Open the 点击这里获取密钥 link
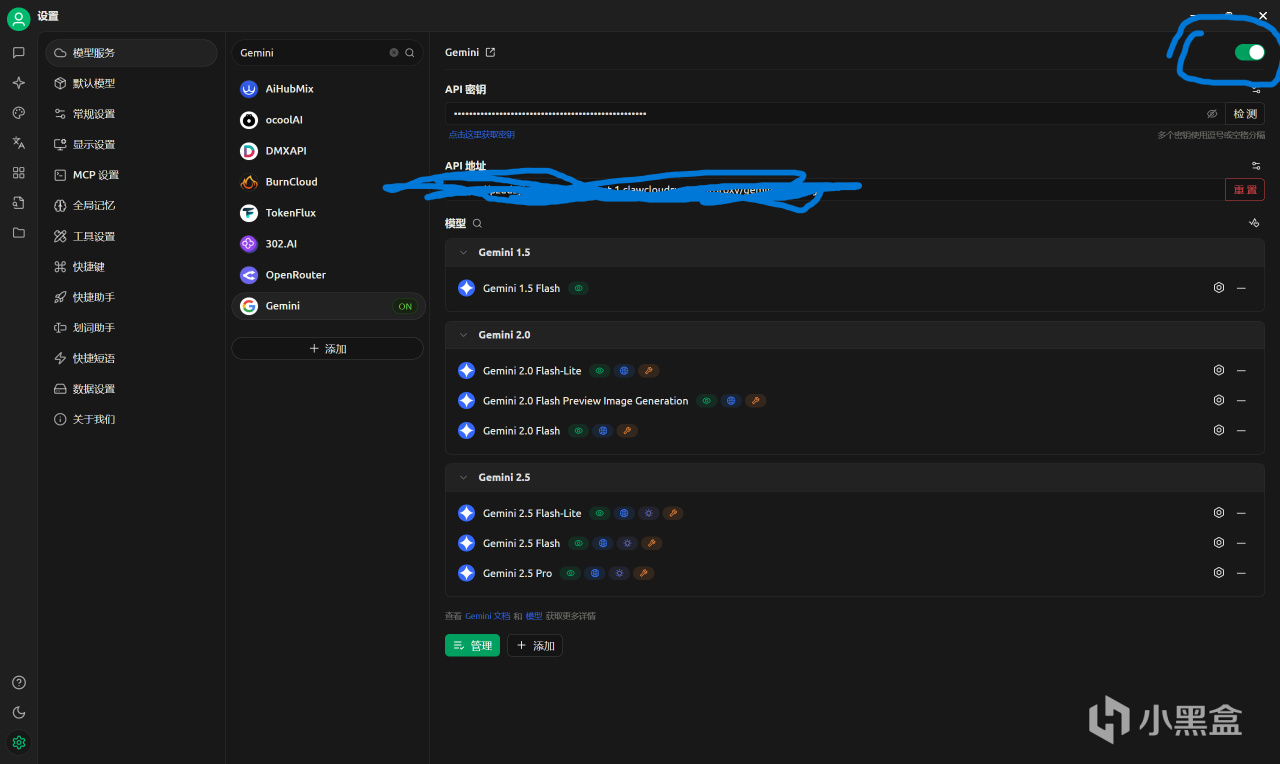 (482, 134)
